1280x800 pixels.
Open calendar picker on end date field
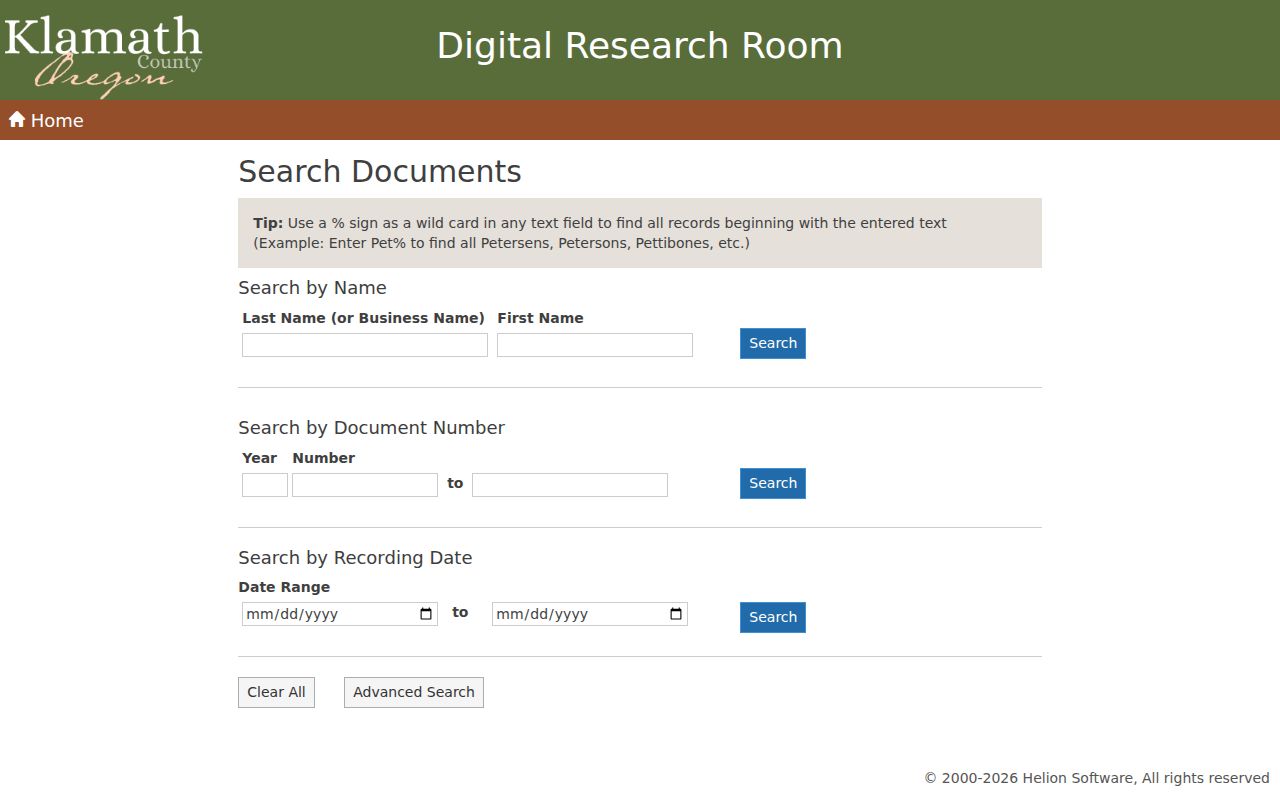tap(676, 614)
